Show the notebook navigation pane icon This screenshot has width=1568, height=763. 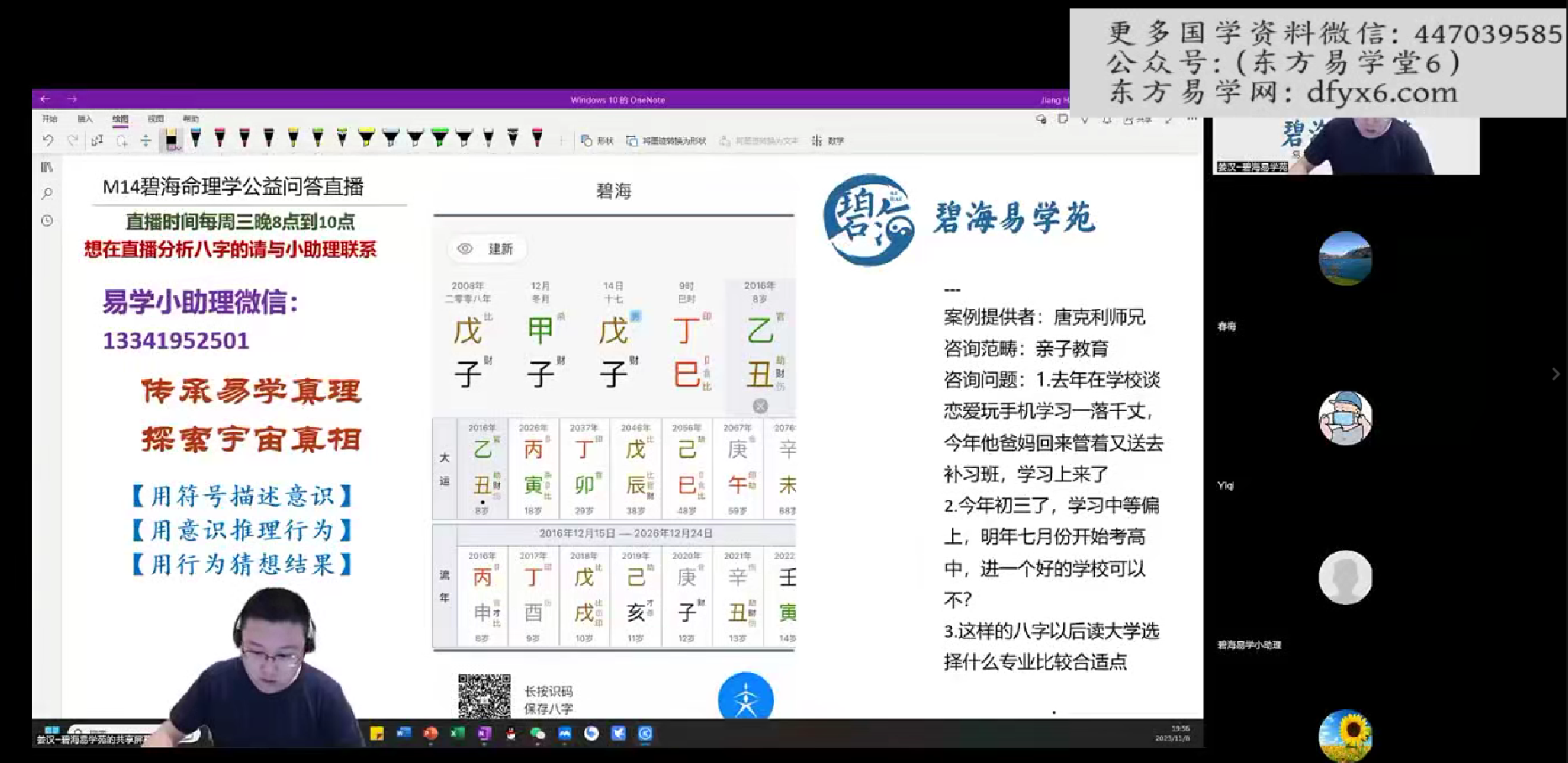coord(47,167)
